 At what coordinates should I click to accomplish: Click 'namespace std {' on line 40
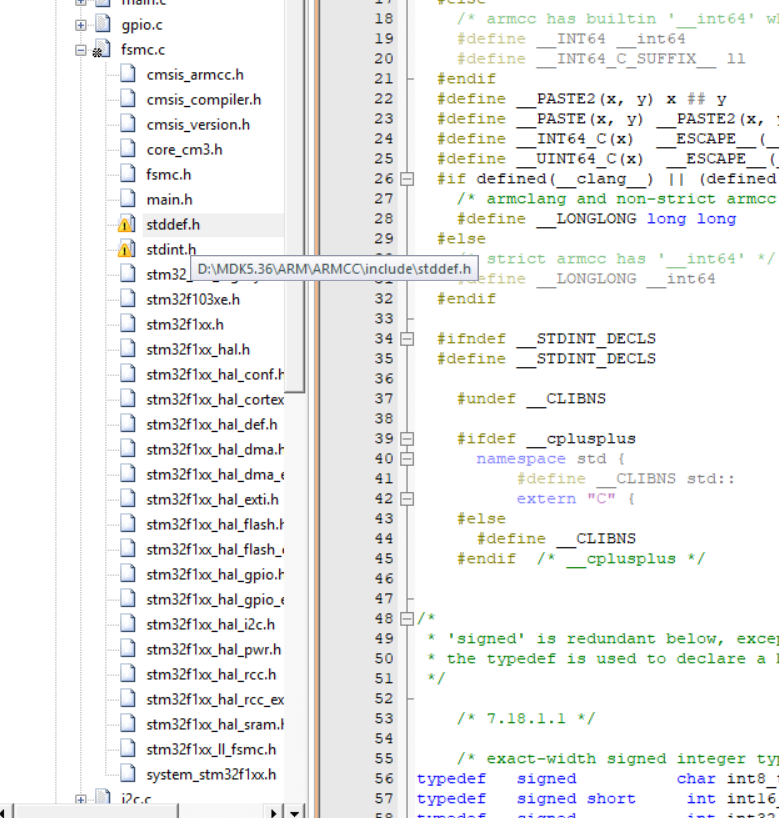550,459
